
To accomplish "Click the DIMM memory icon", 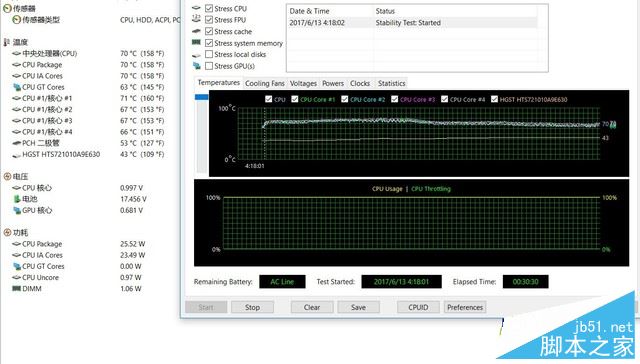I will click(17, 289).
